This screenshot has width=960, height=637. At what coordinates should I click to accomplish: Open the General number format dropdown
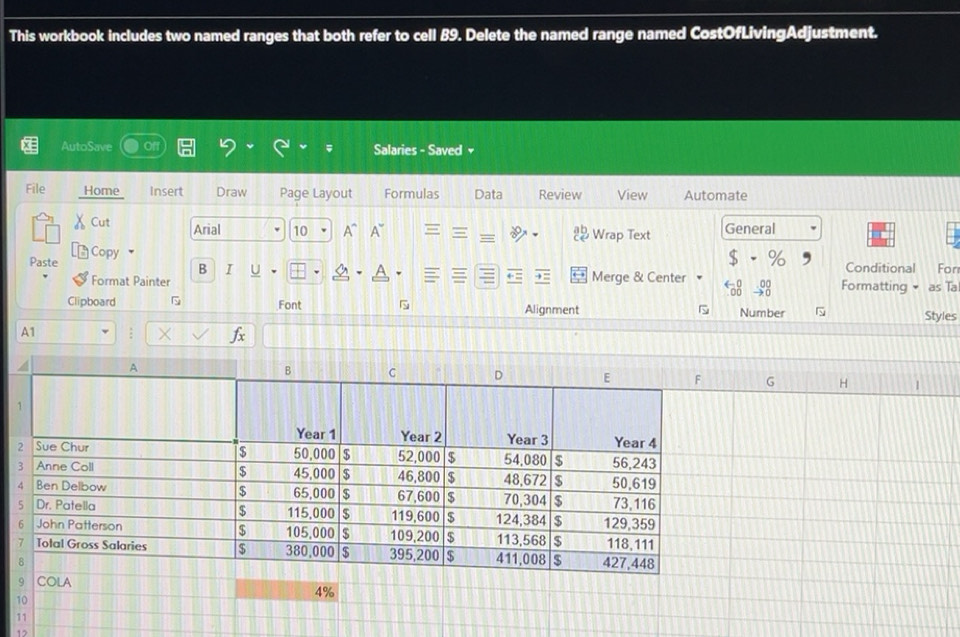click(814, 228)
